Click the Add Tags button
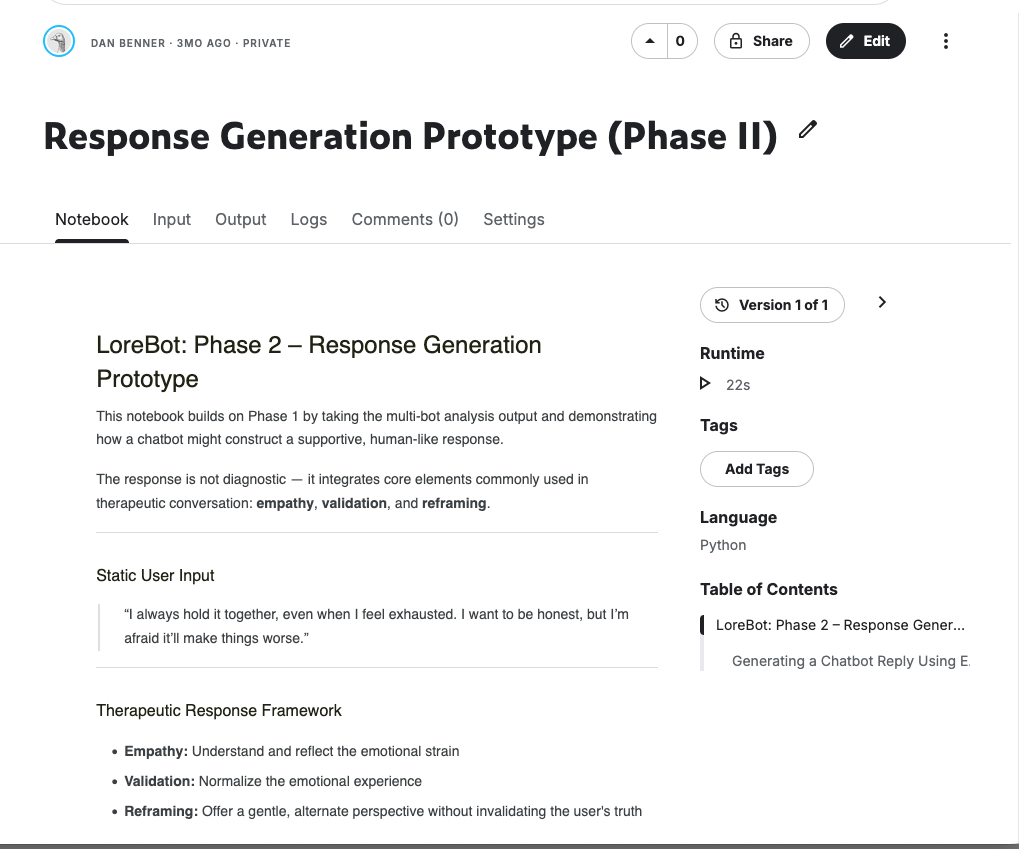 tap(757, 469)
